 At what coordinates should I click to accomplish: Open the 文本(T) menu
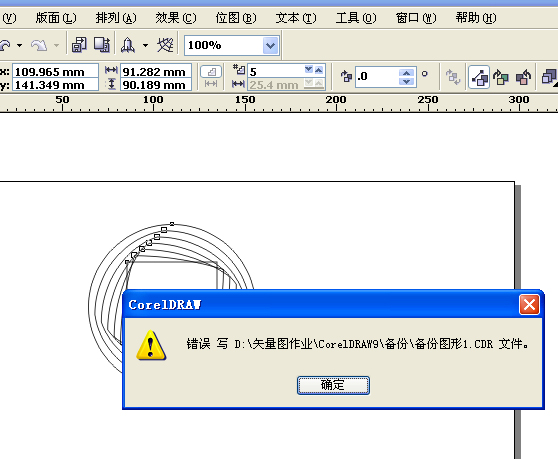click(296, 18)
